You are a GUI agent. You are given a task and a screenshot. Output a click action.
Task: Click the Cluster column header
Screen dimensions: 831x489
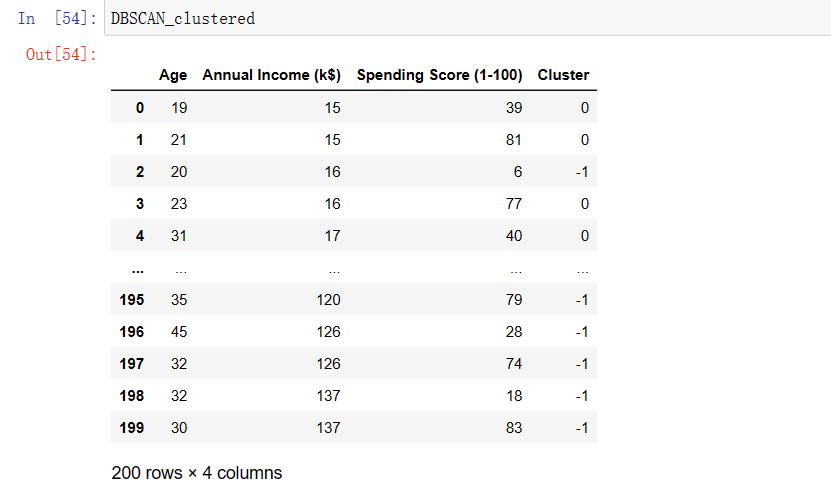click(563, 75)
